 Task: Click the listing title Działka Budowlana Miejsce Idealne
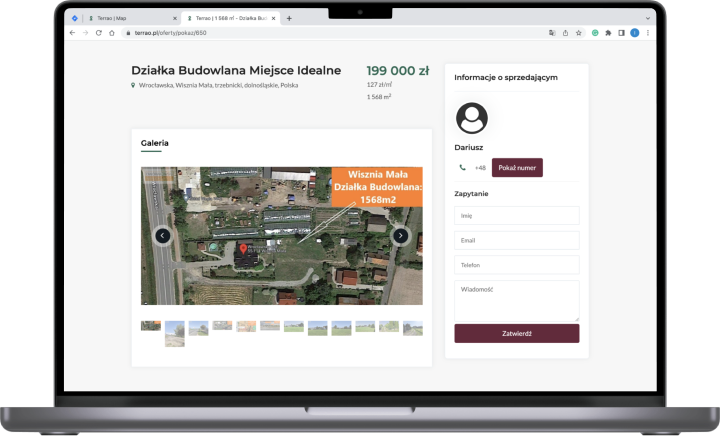click(236, 70)
